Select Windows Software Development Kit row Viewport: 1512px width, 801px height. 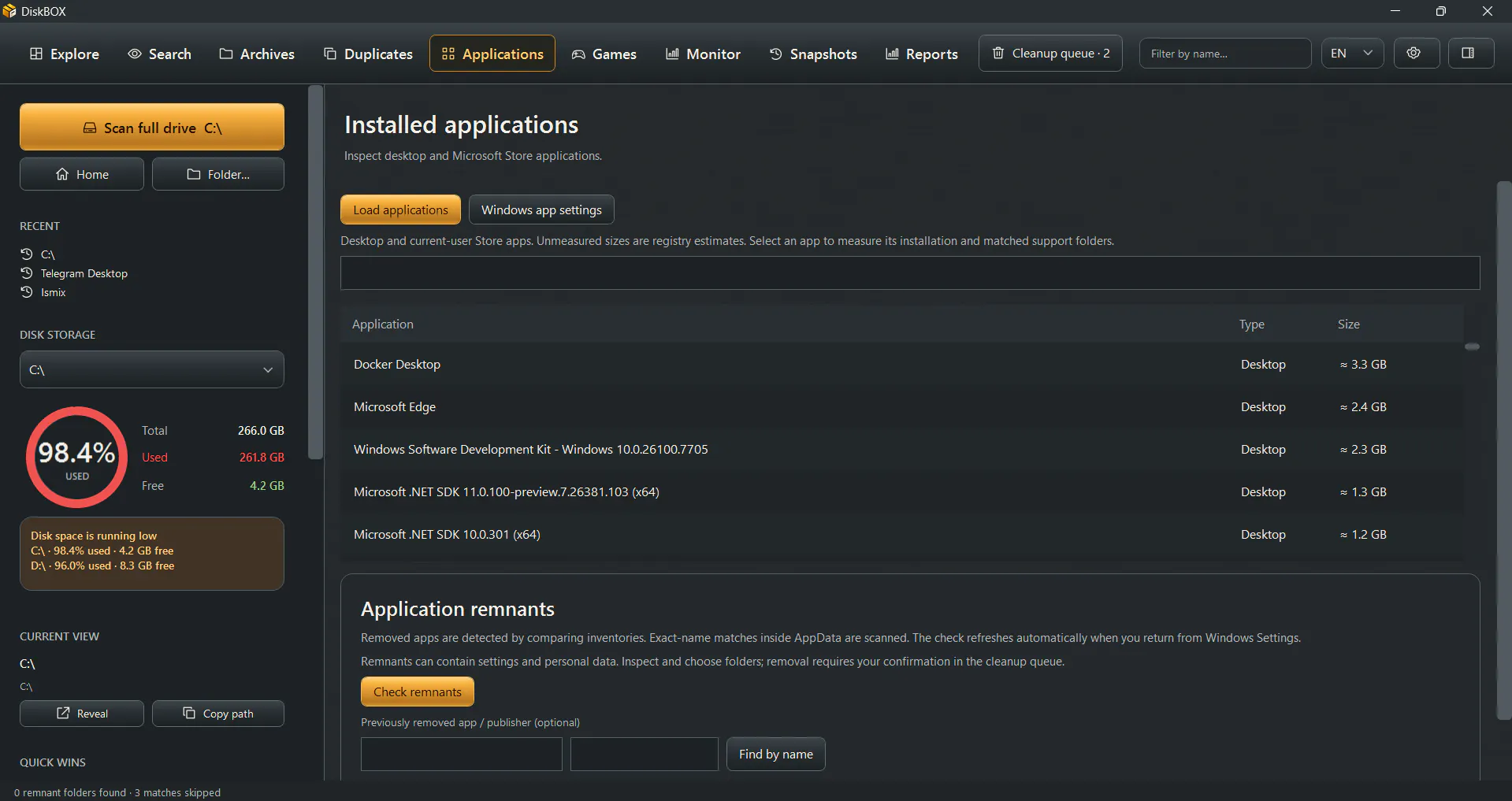pyautogui.click(x=902, y=450)
